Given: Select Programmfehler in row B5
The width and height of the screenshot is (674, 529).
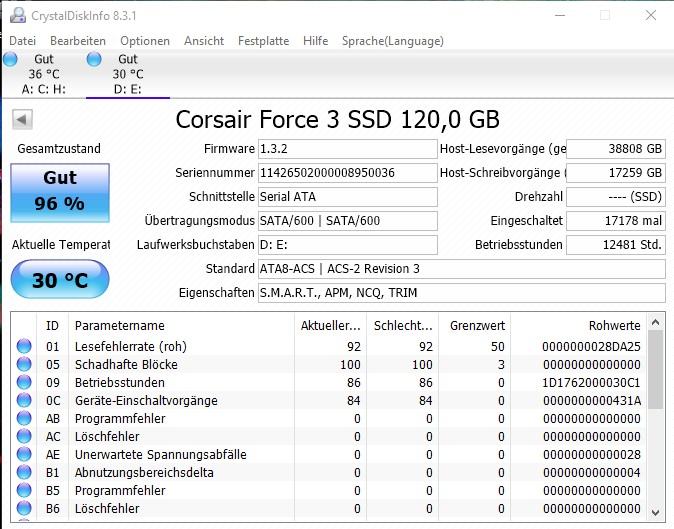Looking at the screenshot, I should coord(120,491).
